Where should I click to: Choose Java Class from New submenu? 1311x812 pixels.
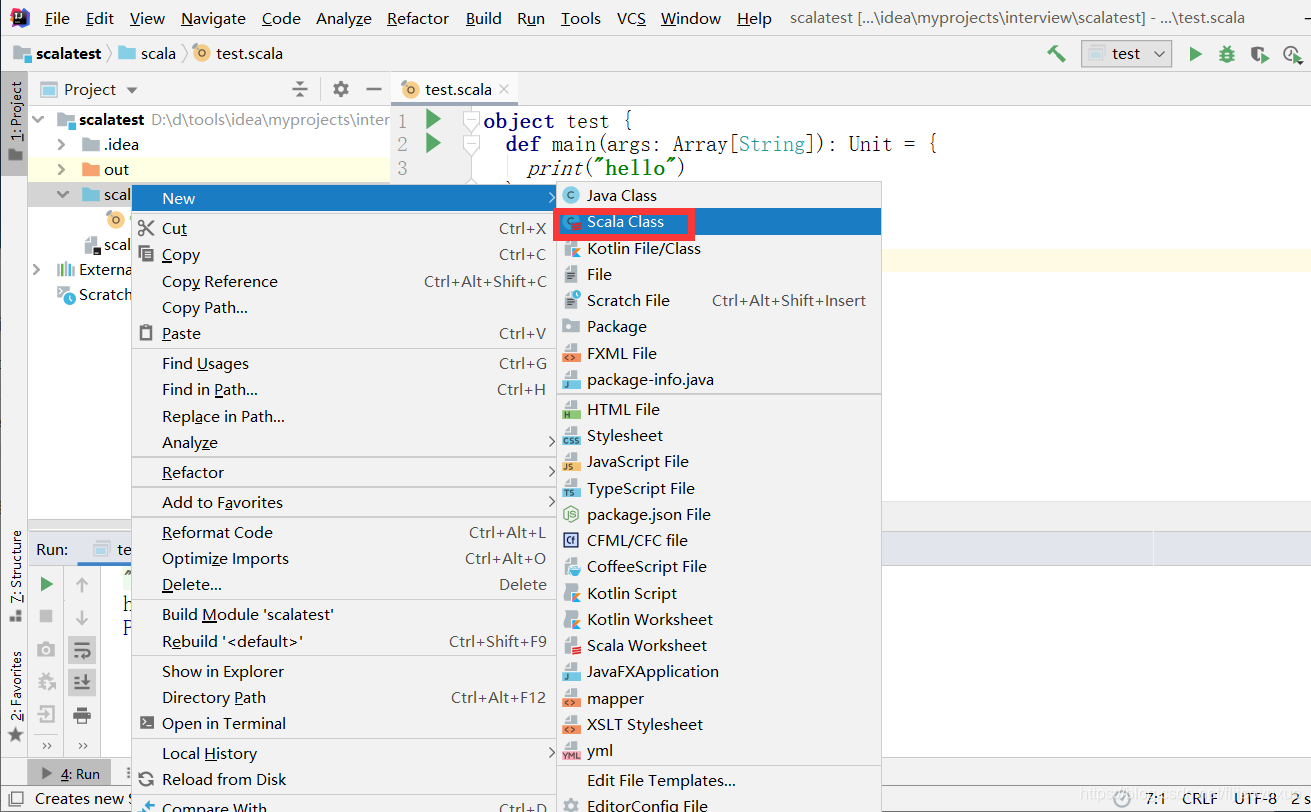click(718, 195)
